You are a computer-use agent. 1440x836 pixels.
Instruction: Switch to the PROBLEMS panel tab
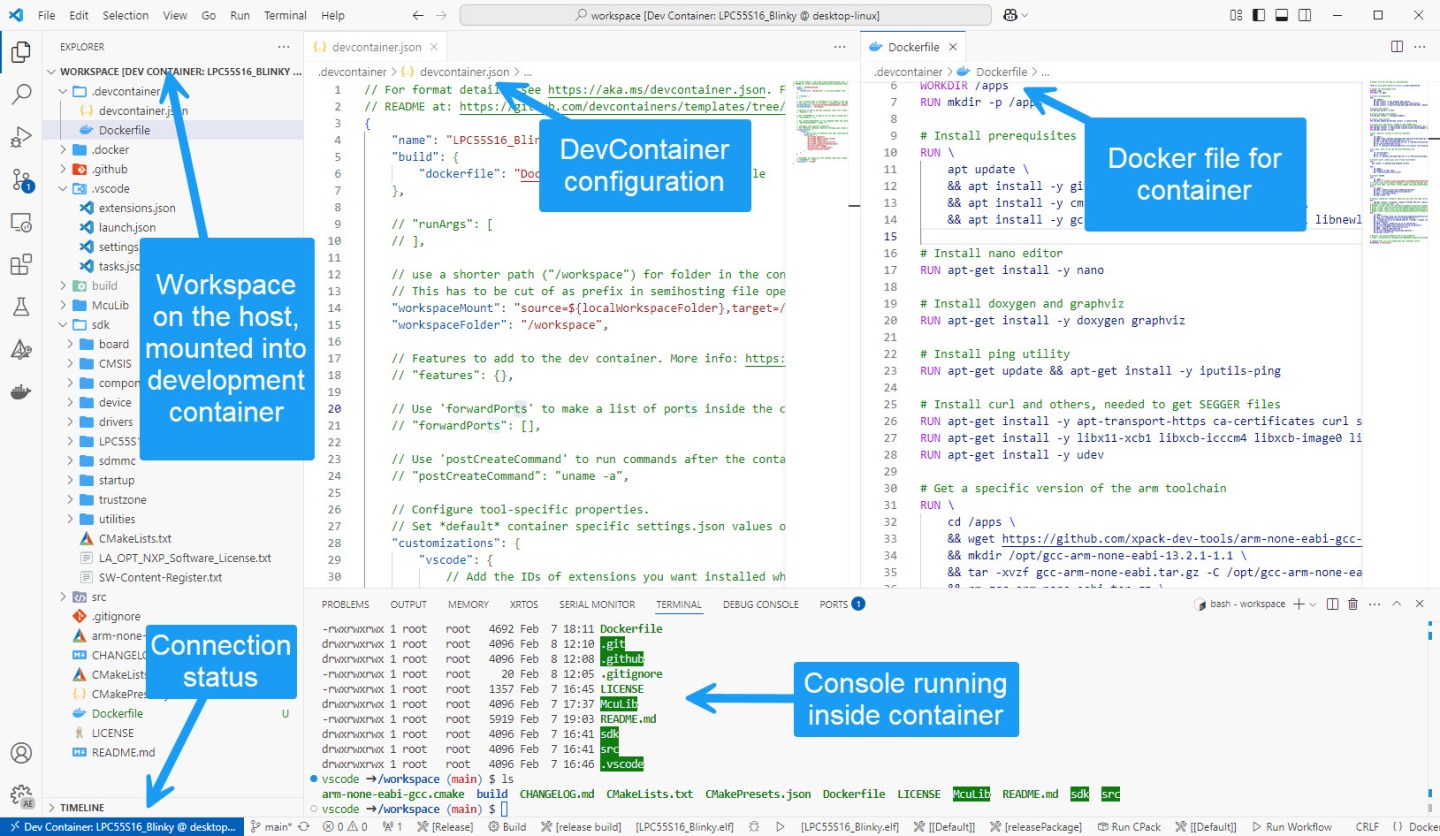coord(345,604)
